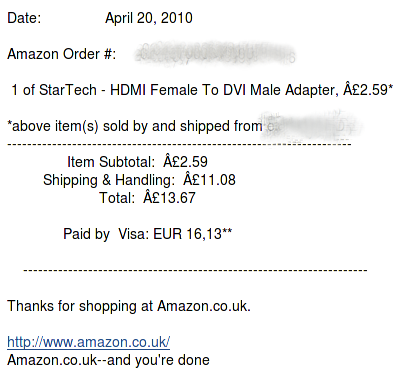Click the Shipping & Handling label
This screenshot has height=374, width=413.
tap(109, 180)
